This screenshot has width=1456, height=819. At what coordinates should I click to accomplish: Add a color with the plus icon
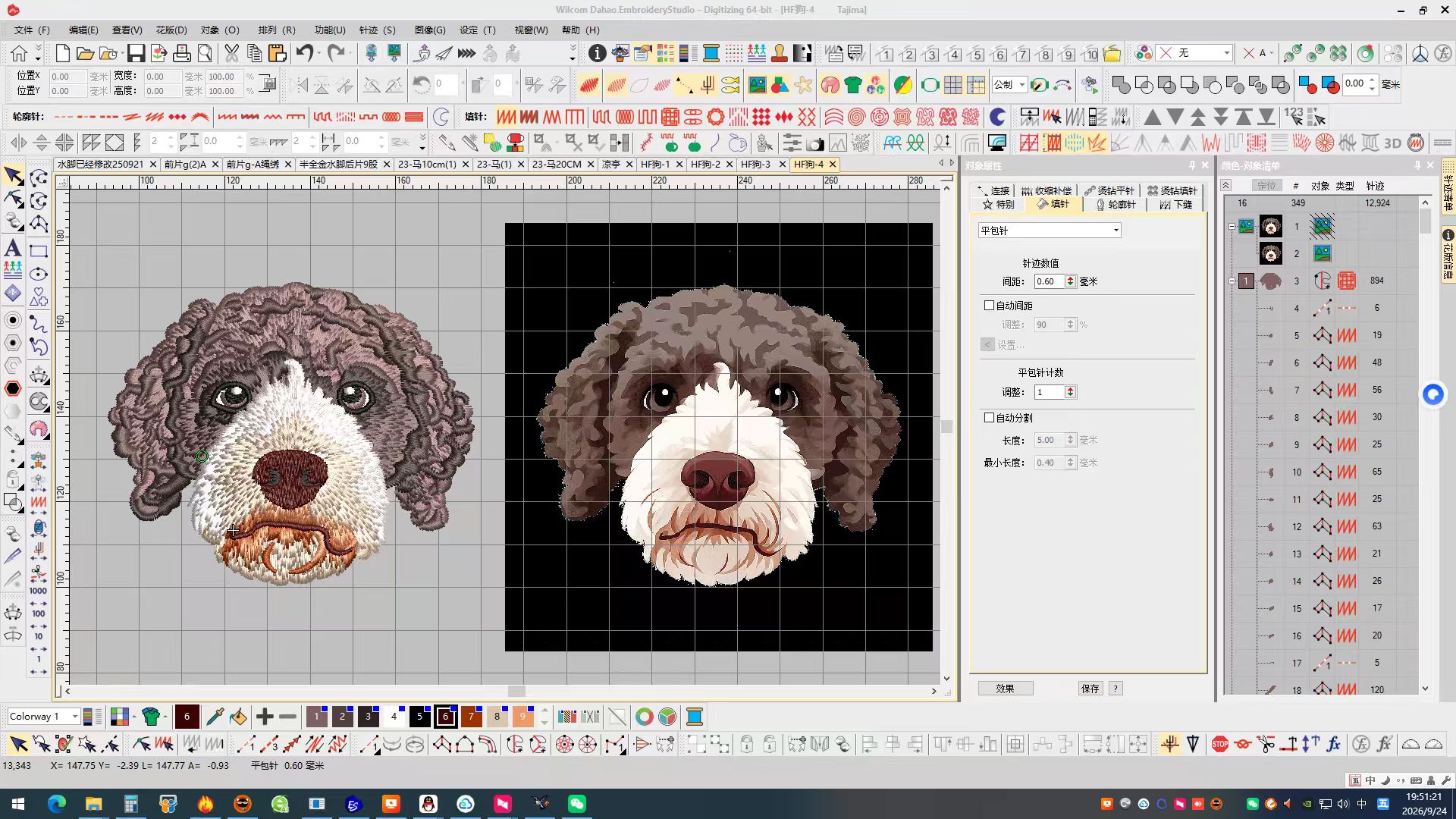tap(265, 717)
